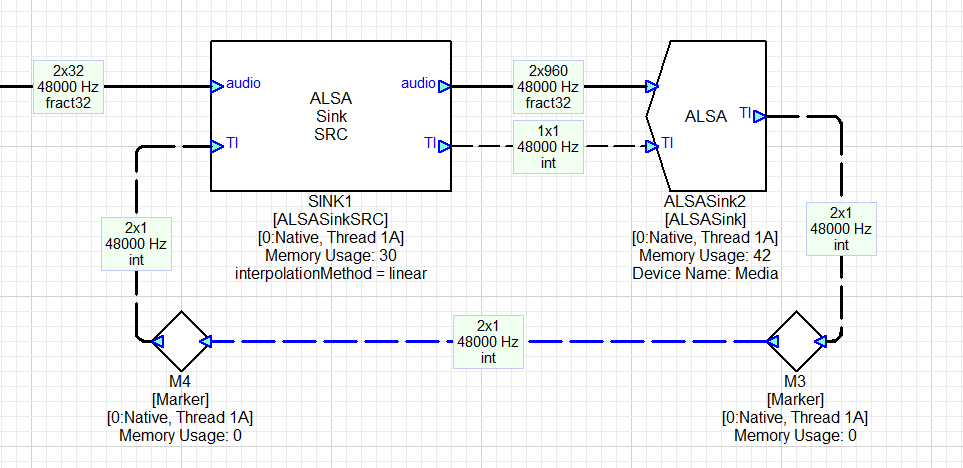Click the TI output pin on SINK1
The width and height of the screenshot is (963, 468).
(445, 146)
